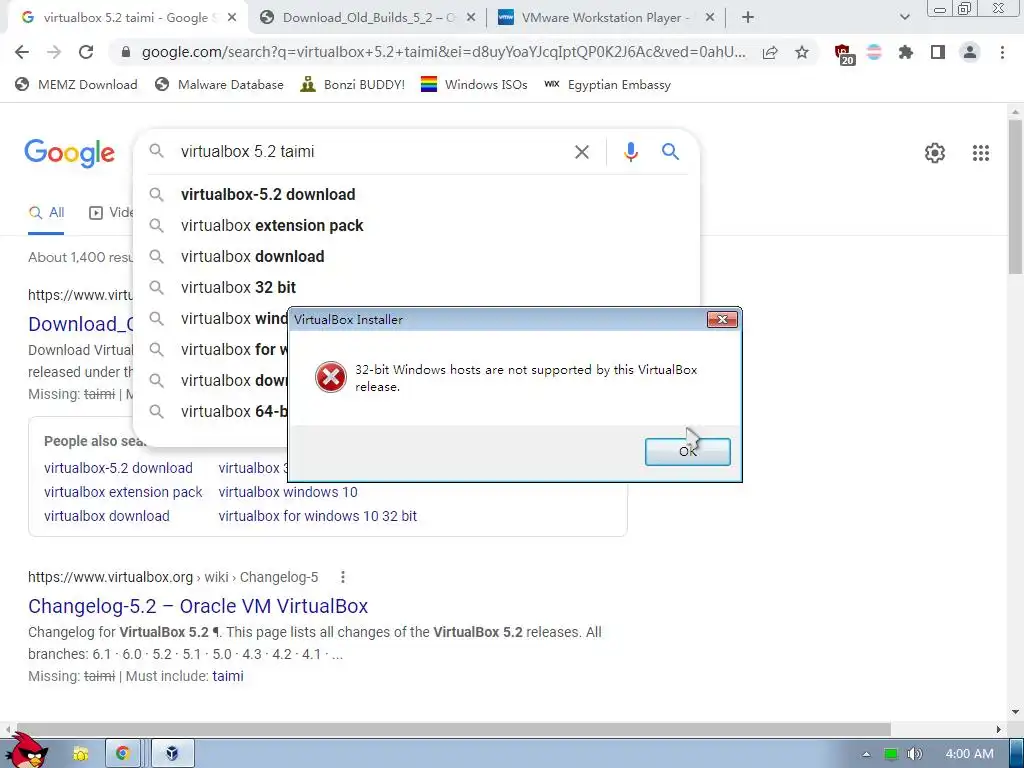Switch to VMware Workstation Player tab
This screenshot has height=768, width=1024.
click(x=605, y=18)
